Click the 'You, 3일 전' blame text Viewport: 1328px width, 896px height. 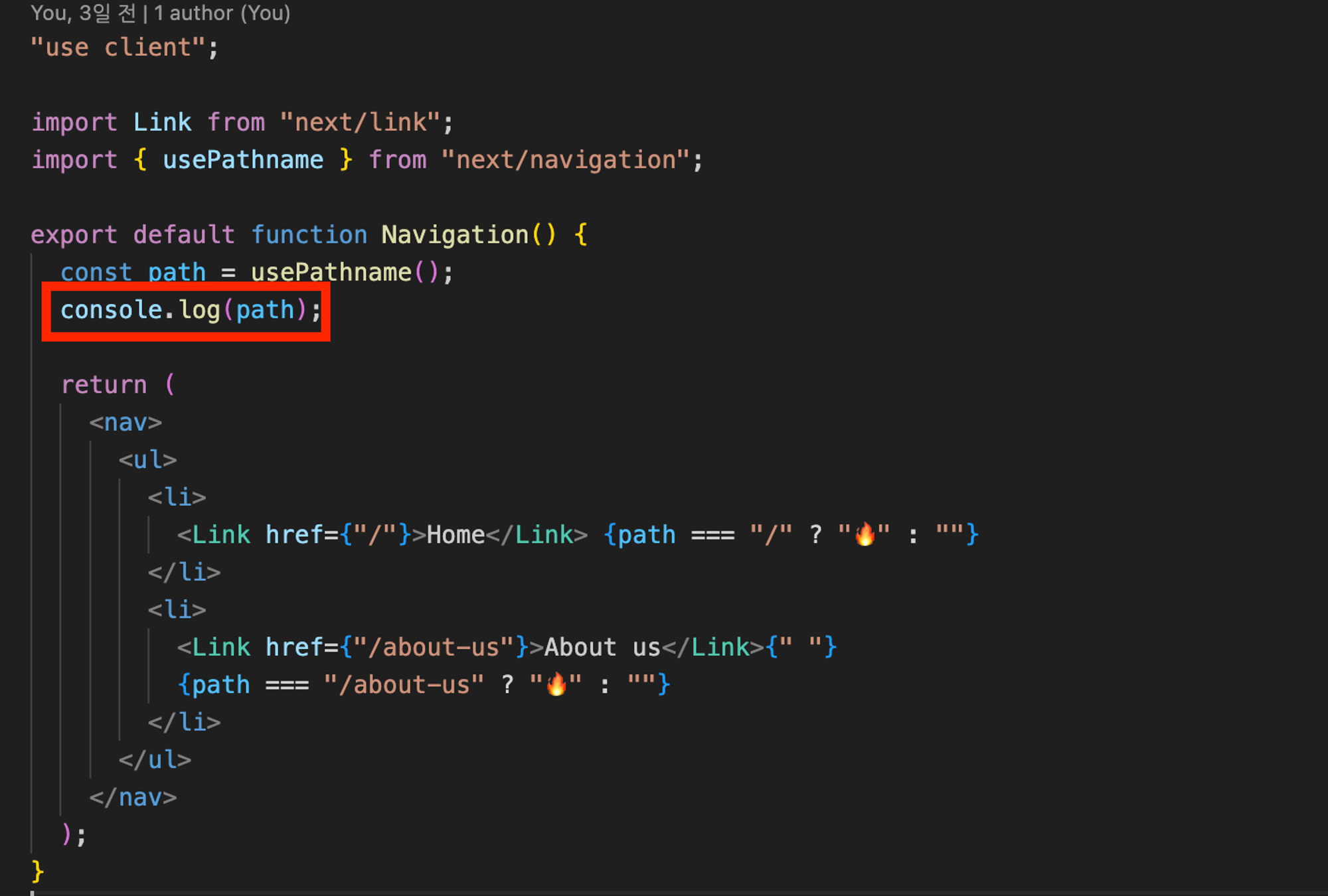(83, 13)
